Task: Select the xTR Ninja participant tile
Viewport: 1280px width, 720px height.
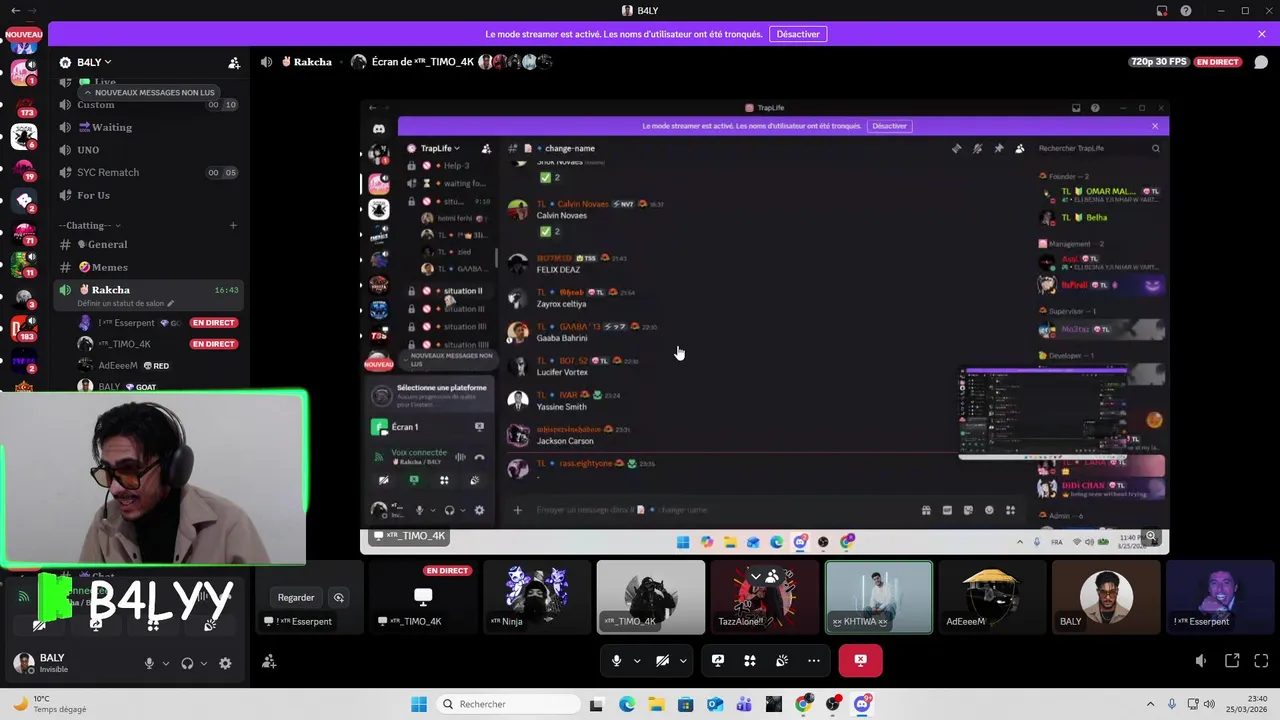Action: click(x=536, y=597)
